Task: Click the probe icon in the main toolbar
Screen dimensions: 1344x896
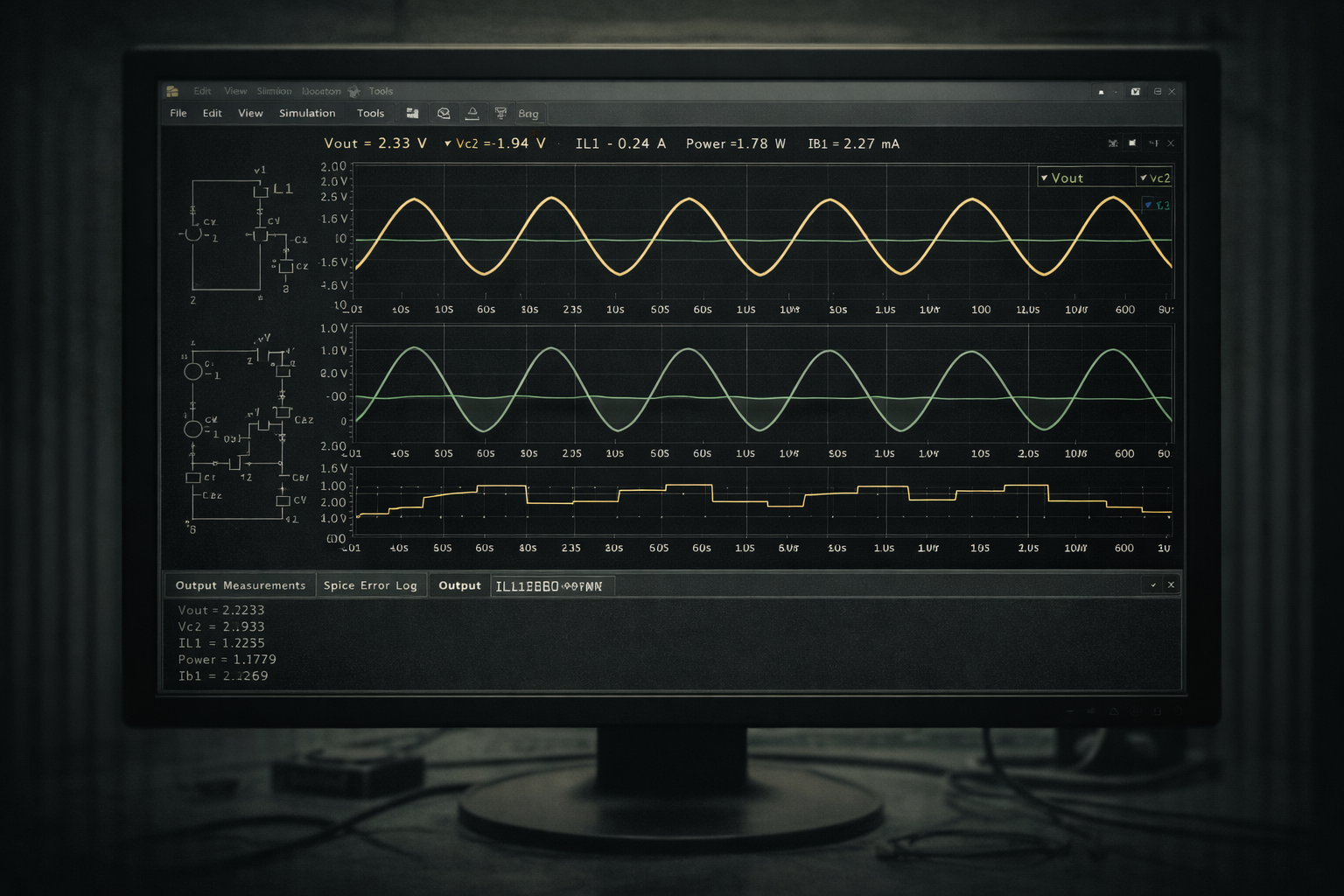Action: tap(444, 114)
